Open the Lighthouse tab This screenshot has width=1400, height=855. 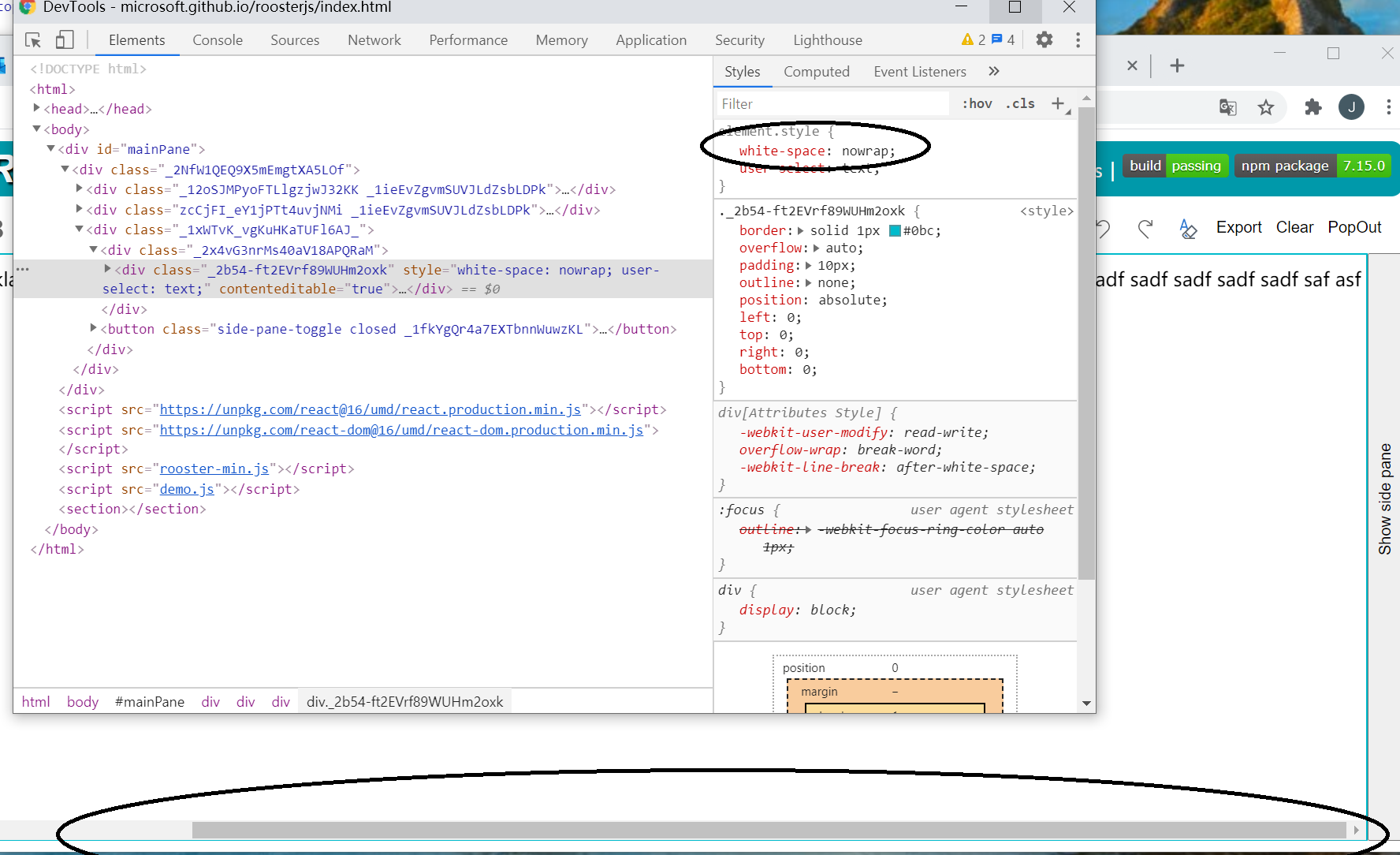(828, 40)
